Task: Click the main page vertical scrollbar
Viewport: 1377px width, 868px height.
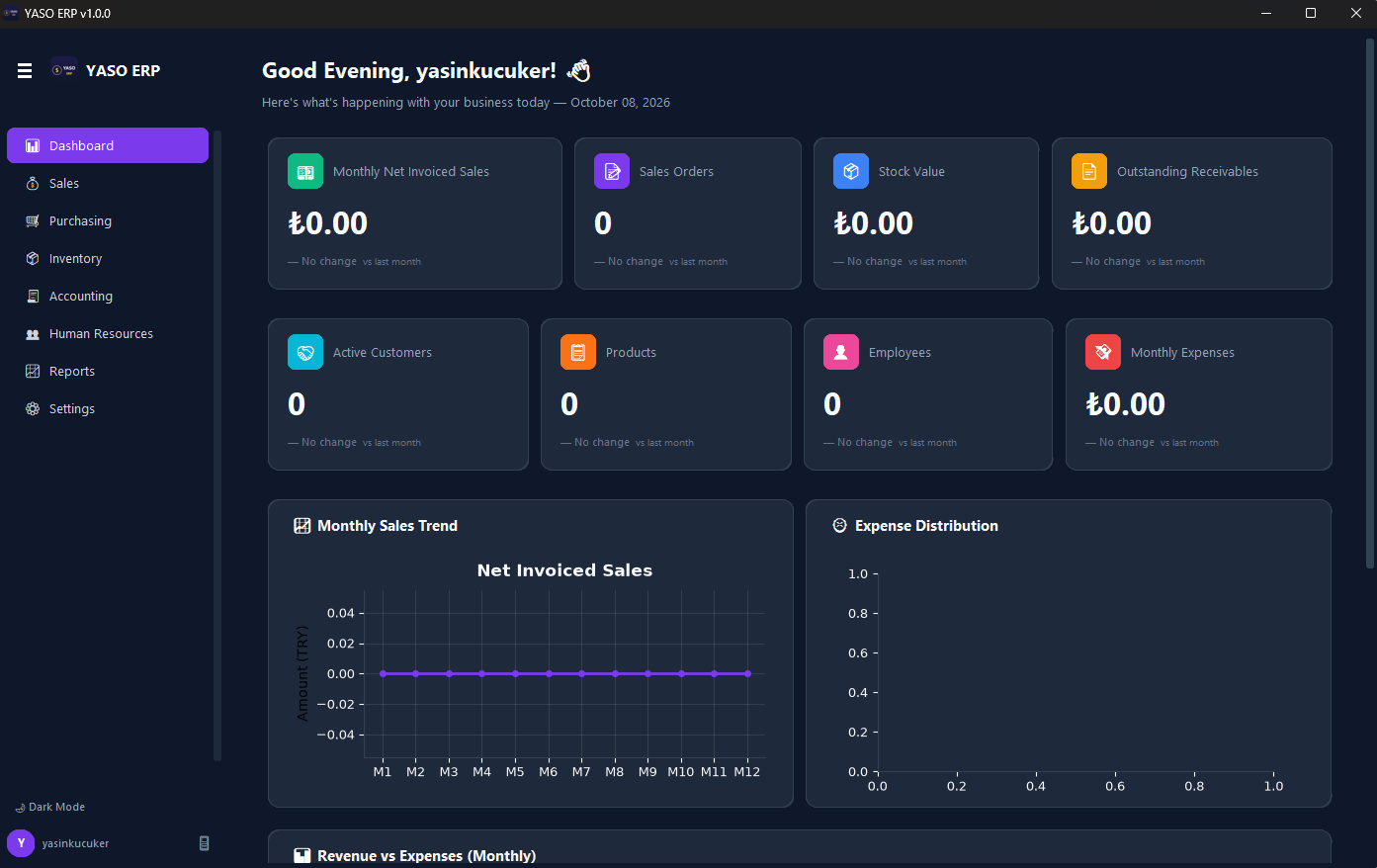Action: click(1370, 303)
